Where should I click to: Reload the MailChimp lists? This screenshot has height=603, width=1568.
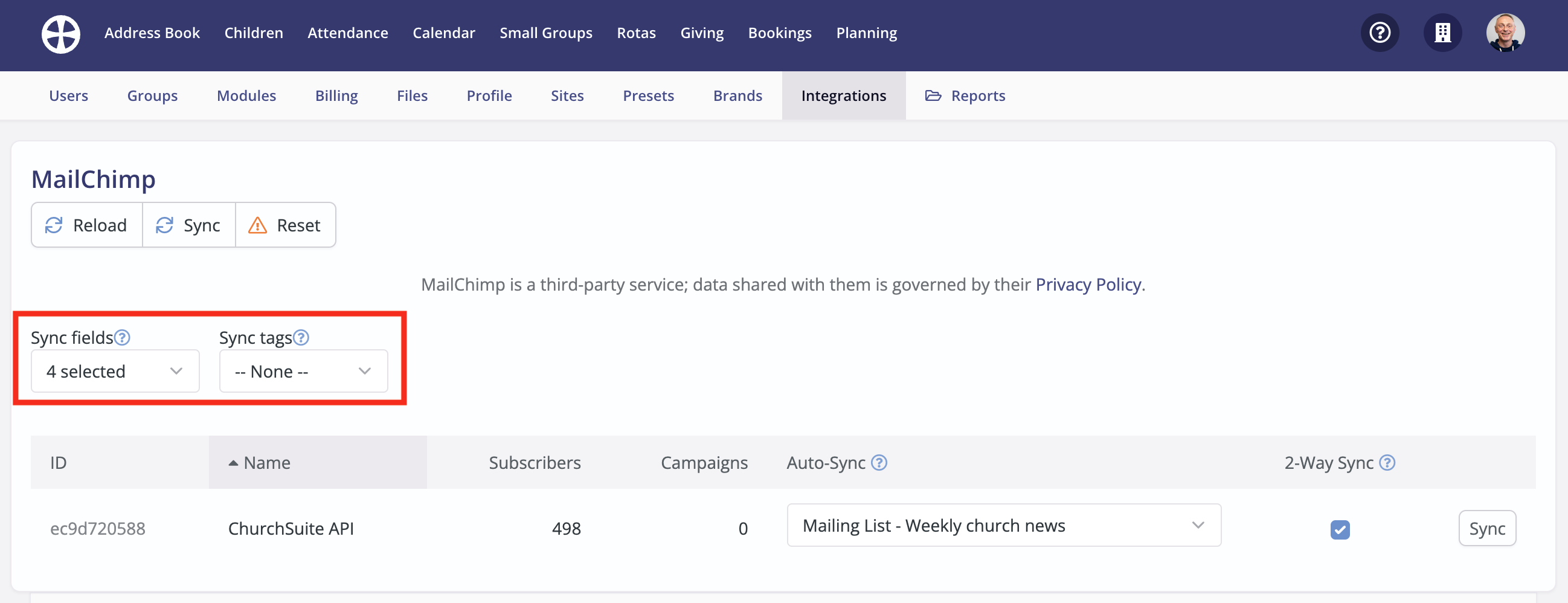coord(87,225)
